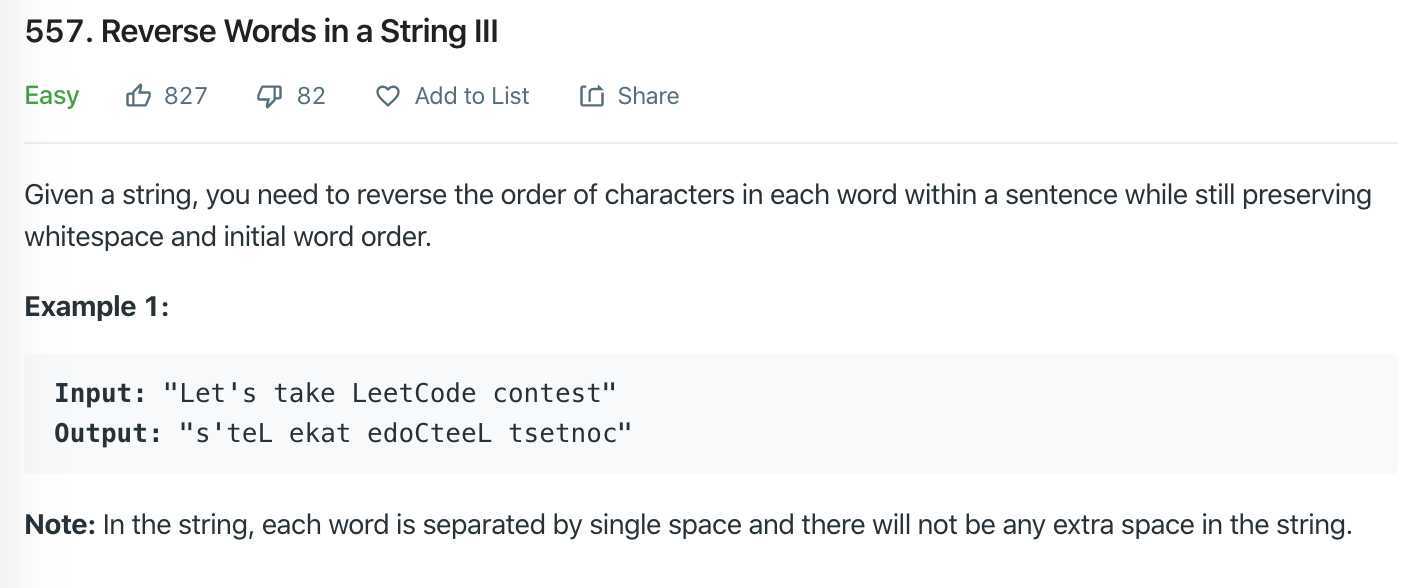Viewport: 1420px width, 588px height.
Task: Click the title Reverse Words in a String III
Action: 299,32
